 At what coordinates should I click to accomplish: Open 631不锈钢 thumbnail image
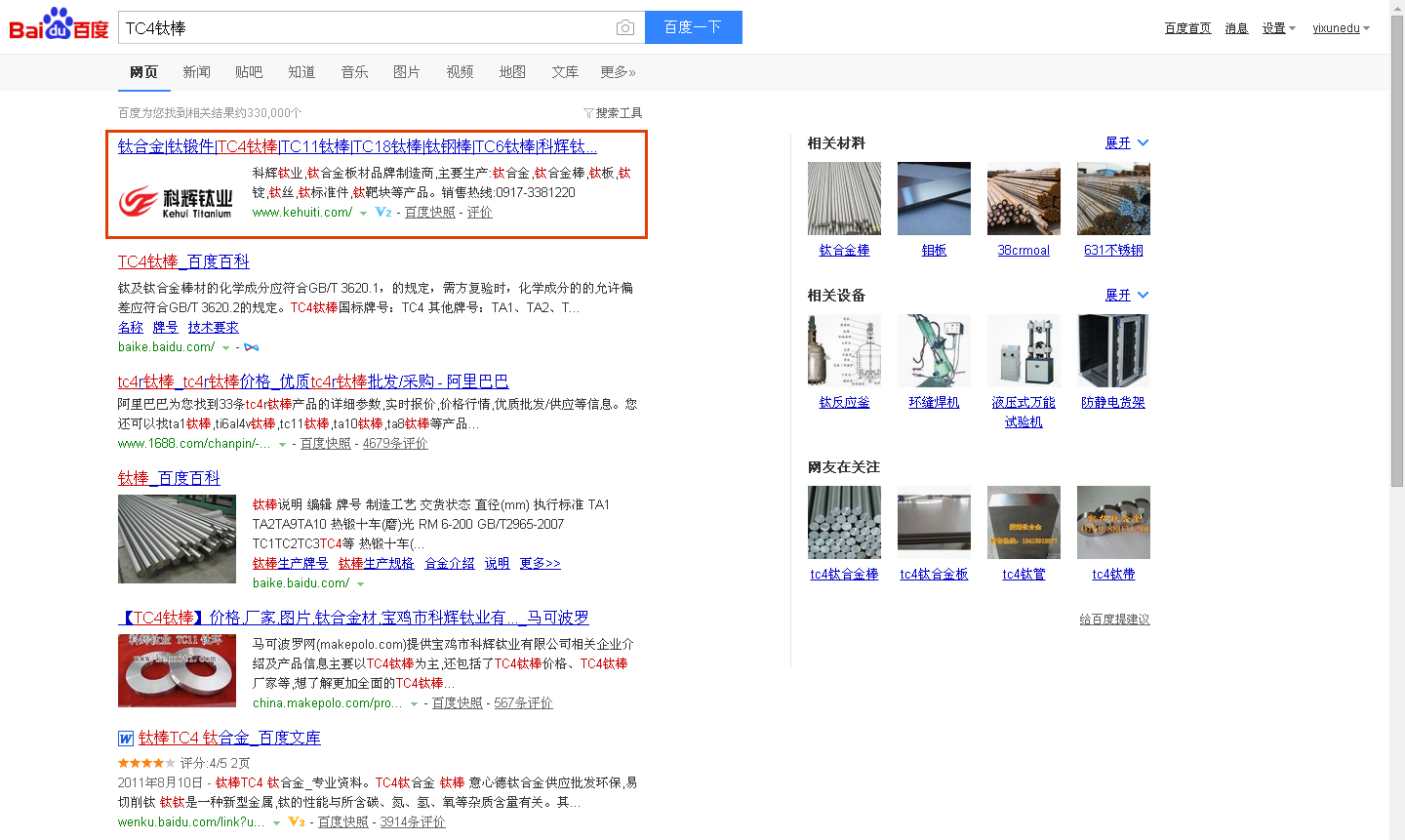(x=1113, y=199)
